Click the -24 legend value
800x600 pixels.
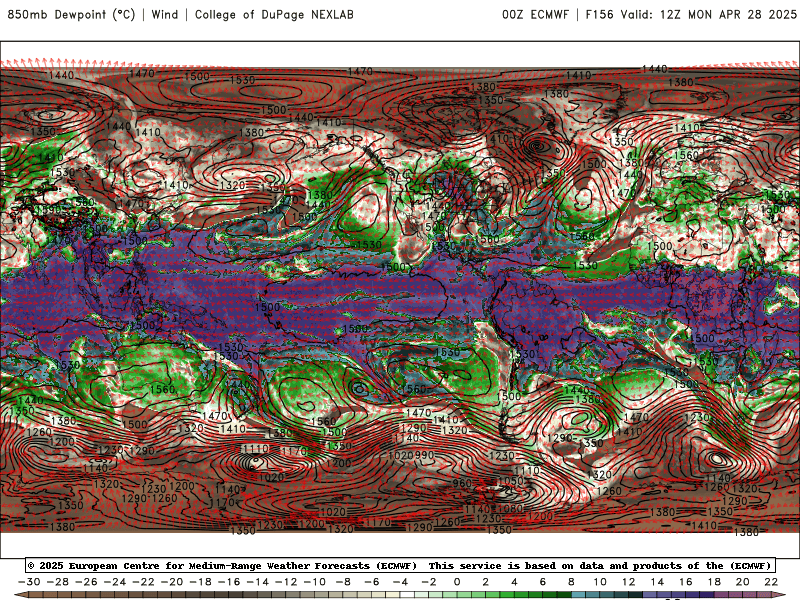tap(114, 582)
